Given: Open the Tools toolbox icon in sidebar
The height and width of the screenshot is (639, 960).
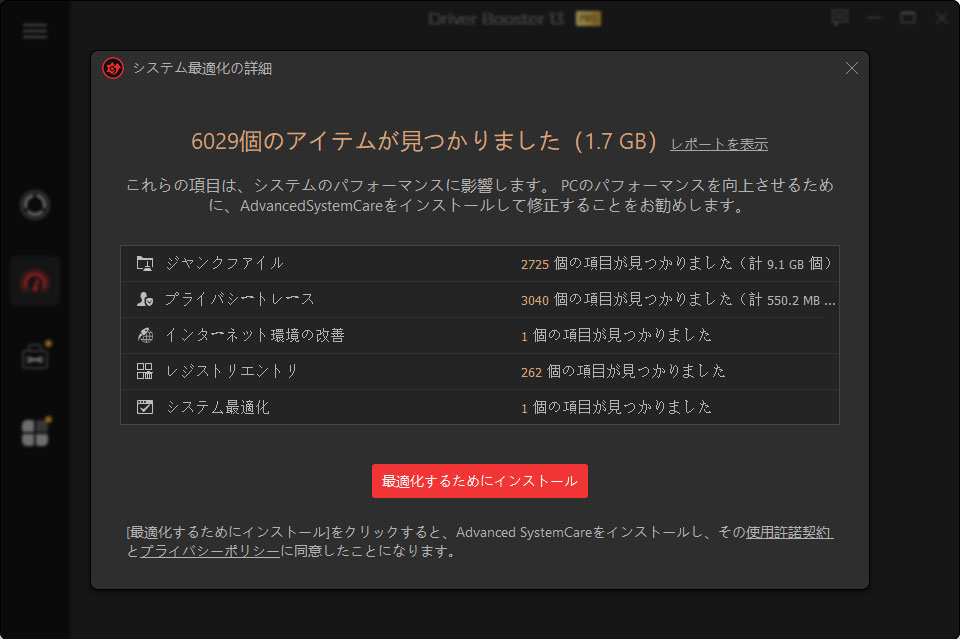Looking at the screenshot, I should point(35,357).
